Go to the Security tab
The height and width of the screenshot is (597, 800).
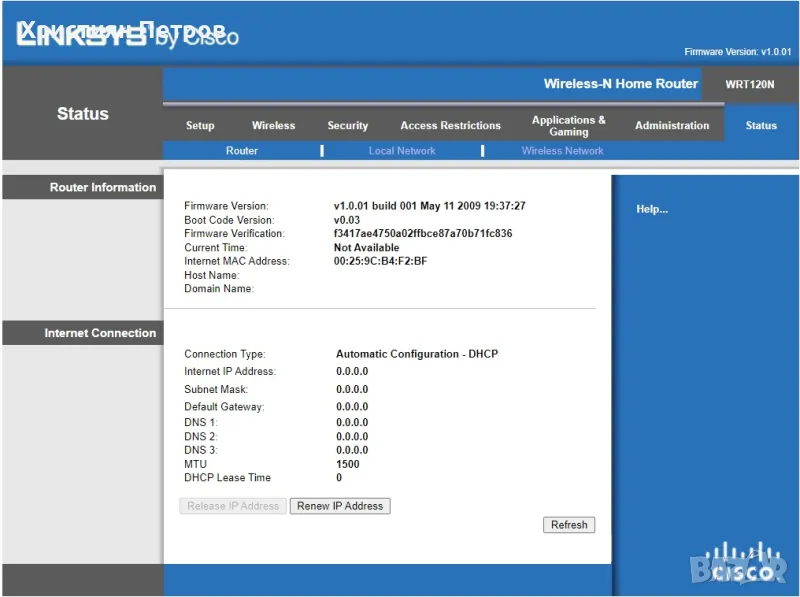(347, 126)
